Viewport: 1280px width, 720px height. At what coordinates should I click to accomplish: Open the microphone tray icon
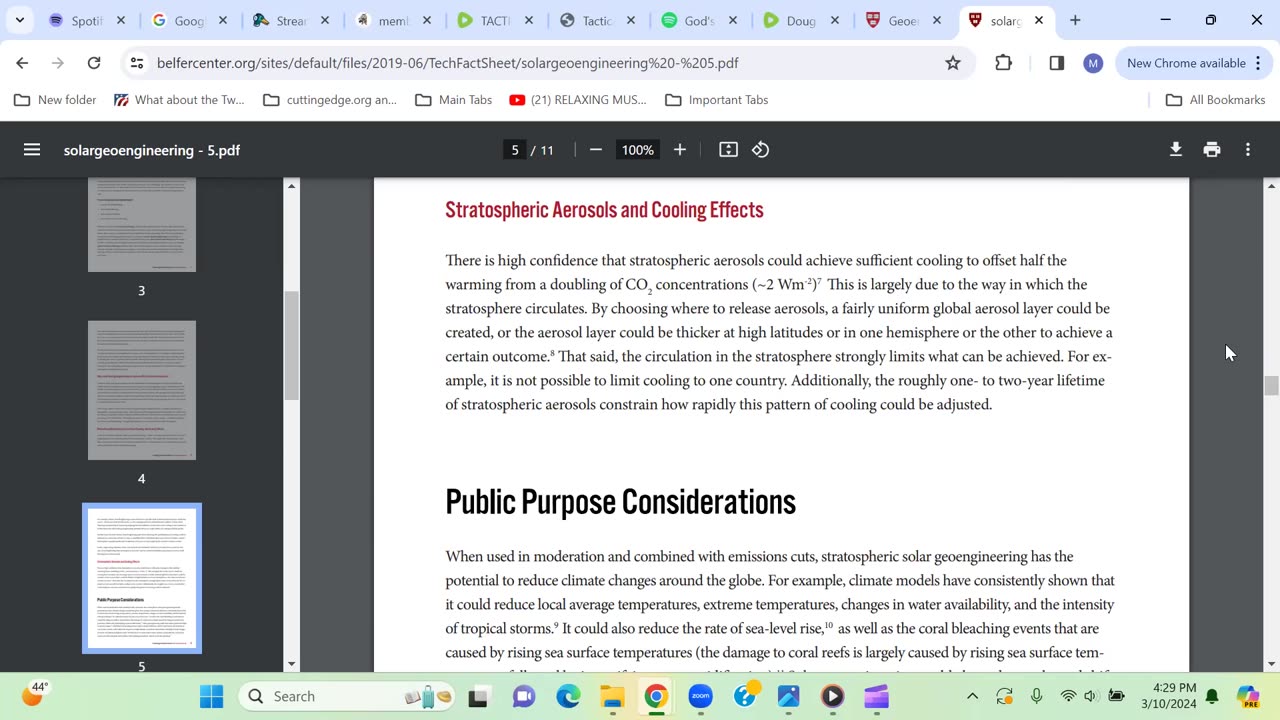1037,696
